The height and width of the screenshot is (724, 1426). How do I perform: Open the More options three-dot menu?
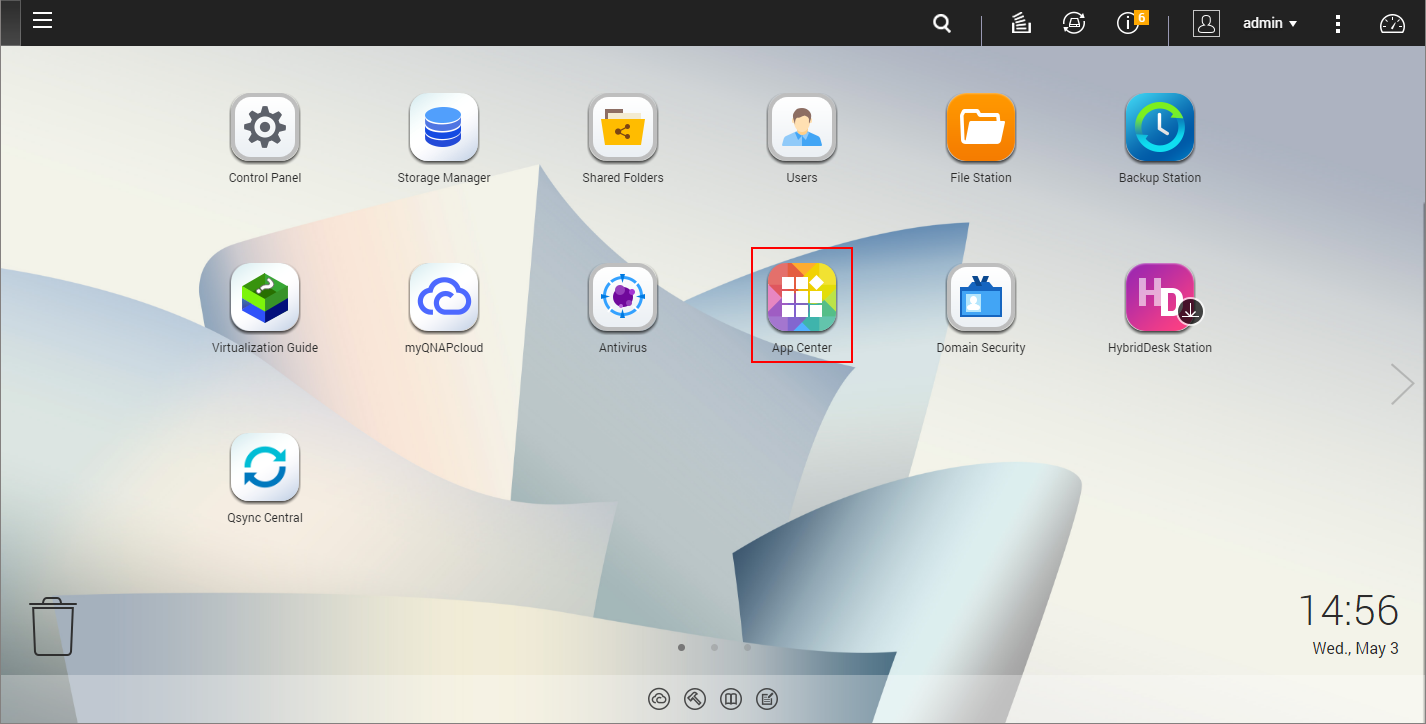tap(1338, 23)
